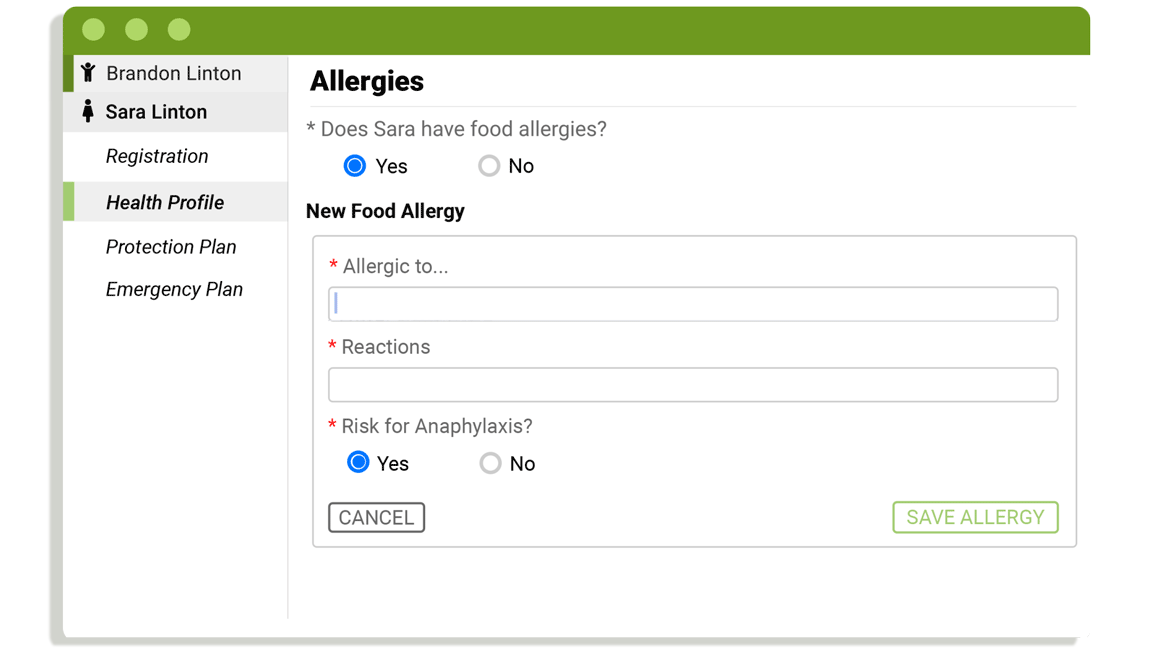Click the third green window dot
This screenshot has width=1152, height=648.
click(179, 29)
